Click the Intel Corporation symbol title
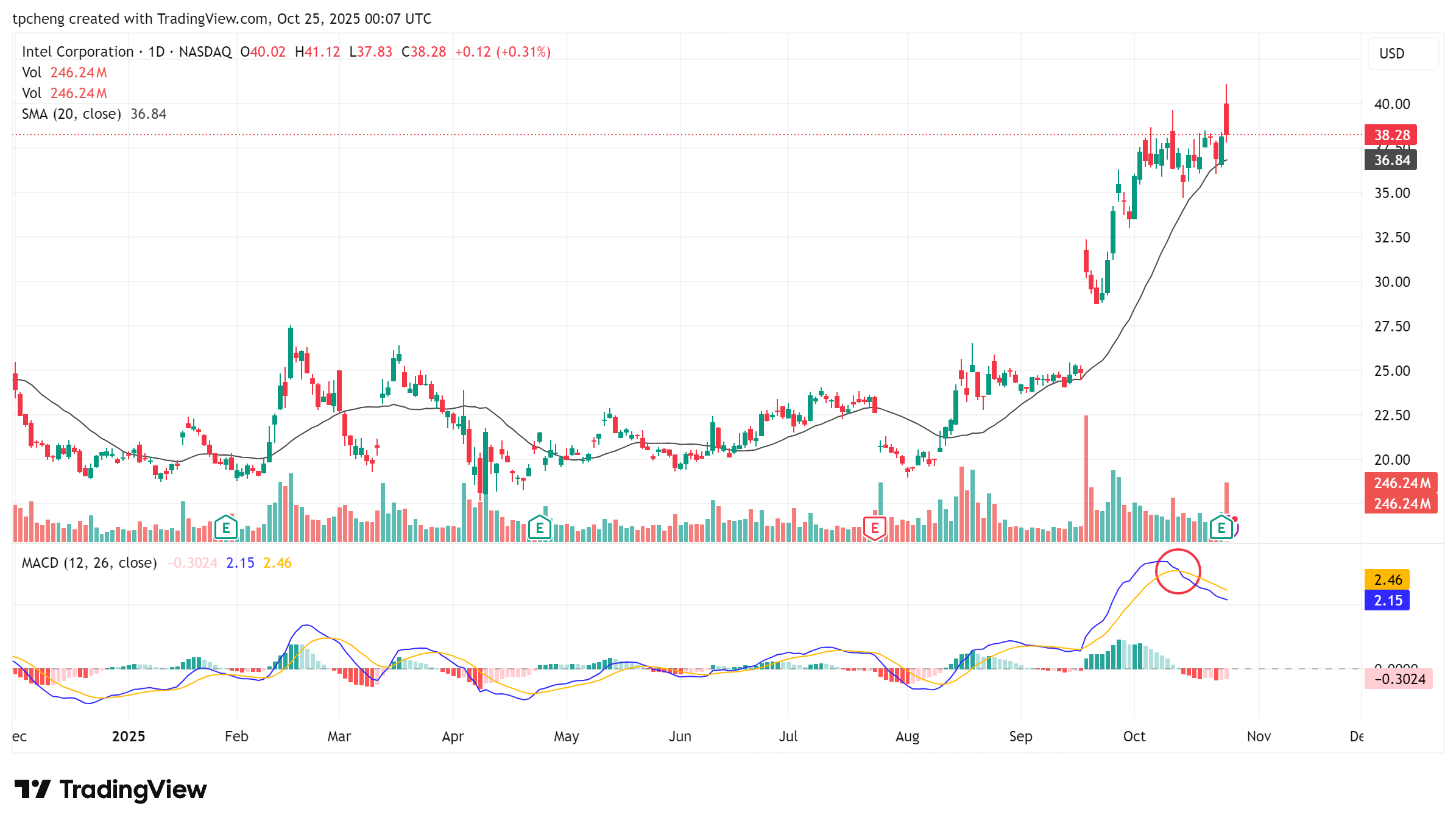This screenshot has height=826, width=1456. tap(77, 52)
